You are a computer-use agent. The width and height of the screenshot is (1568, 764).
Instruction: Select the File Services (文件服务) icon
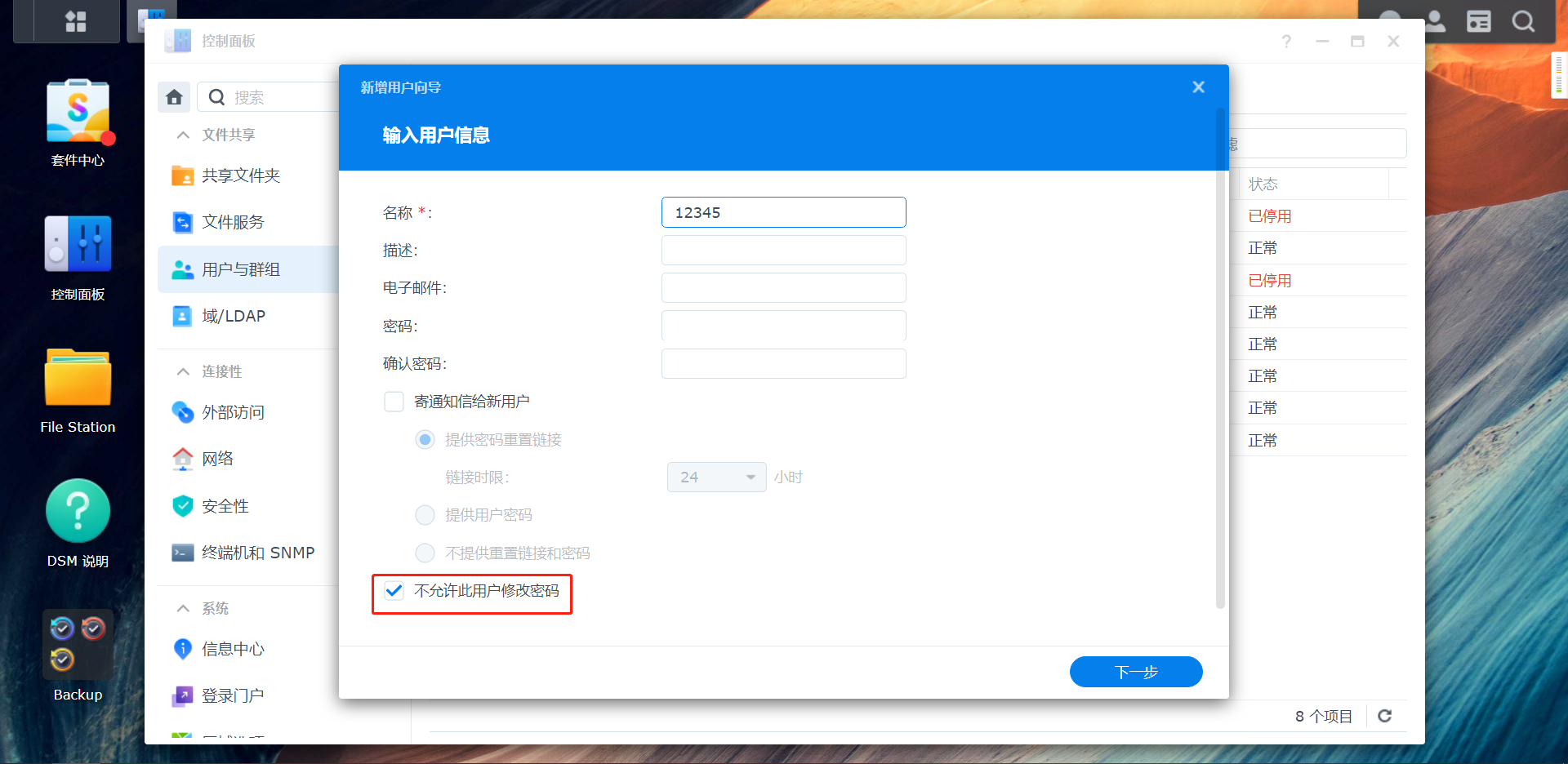point(182,221)
